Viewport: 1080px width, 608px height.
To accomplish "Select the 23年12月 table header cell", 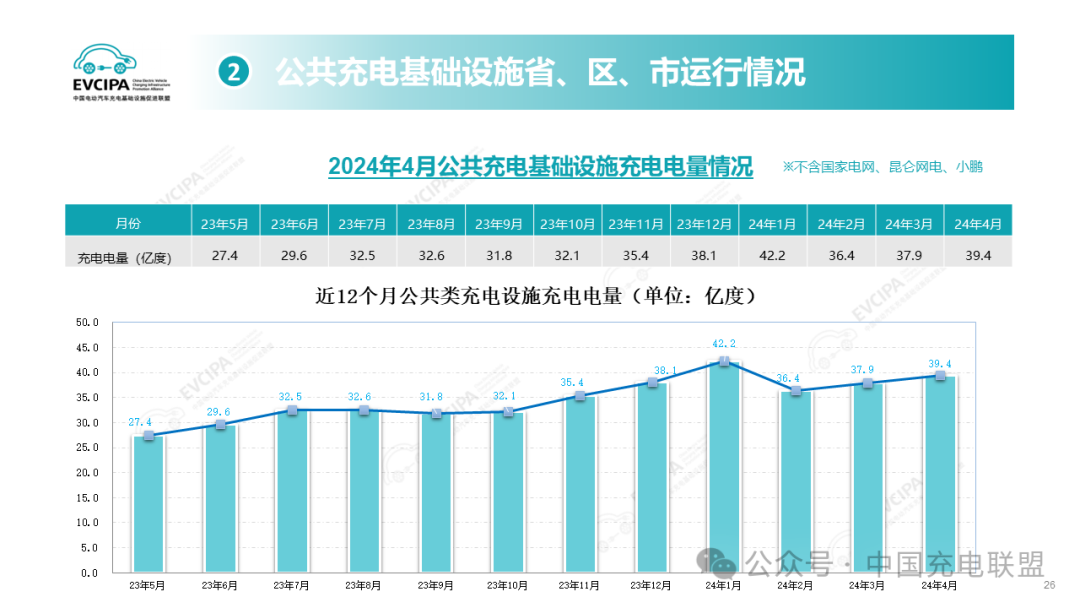I will click(x=704, y=222).
